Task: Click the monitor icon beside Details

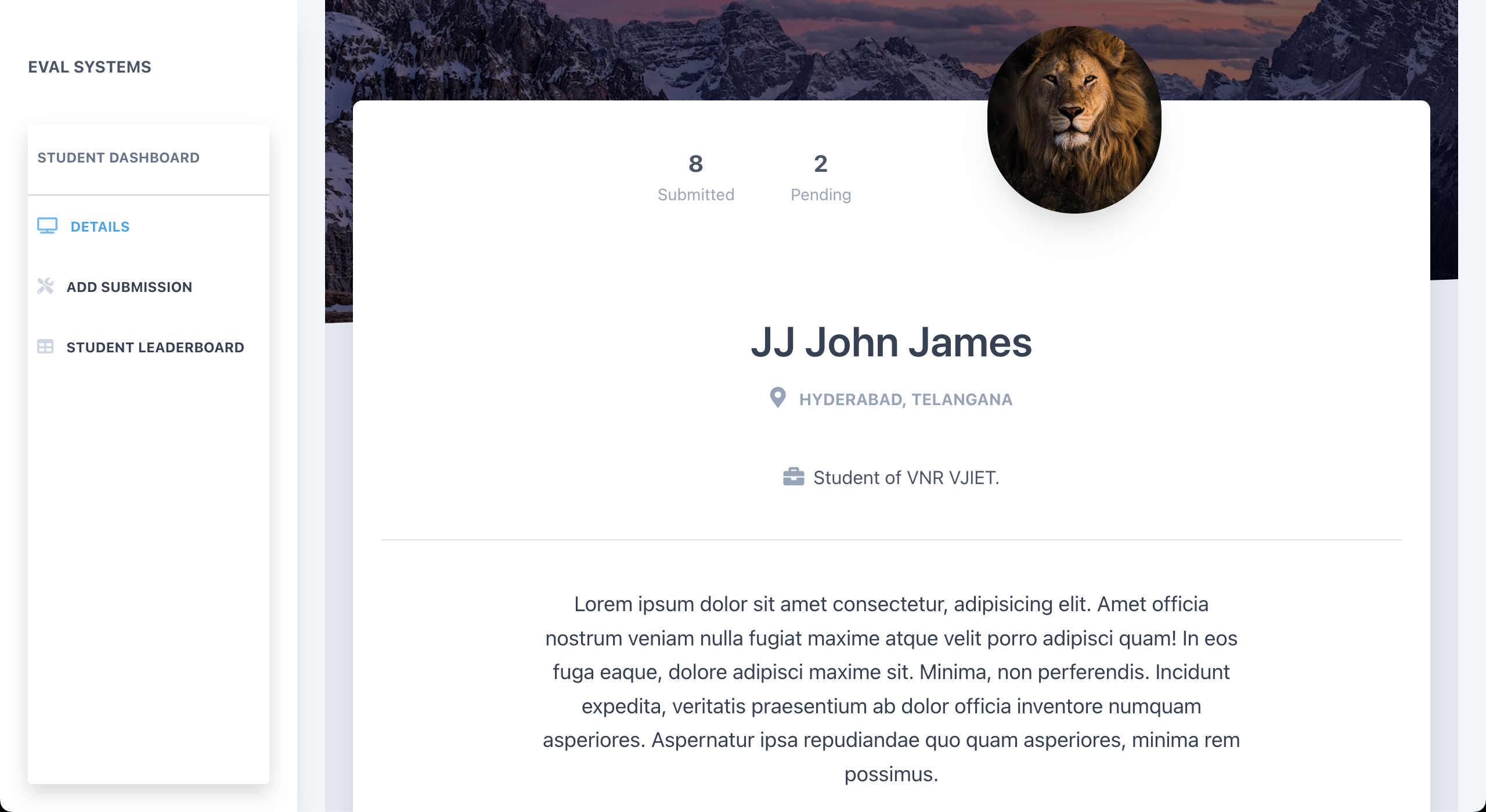Action: point(47,226)
